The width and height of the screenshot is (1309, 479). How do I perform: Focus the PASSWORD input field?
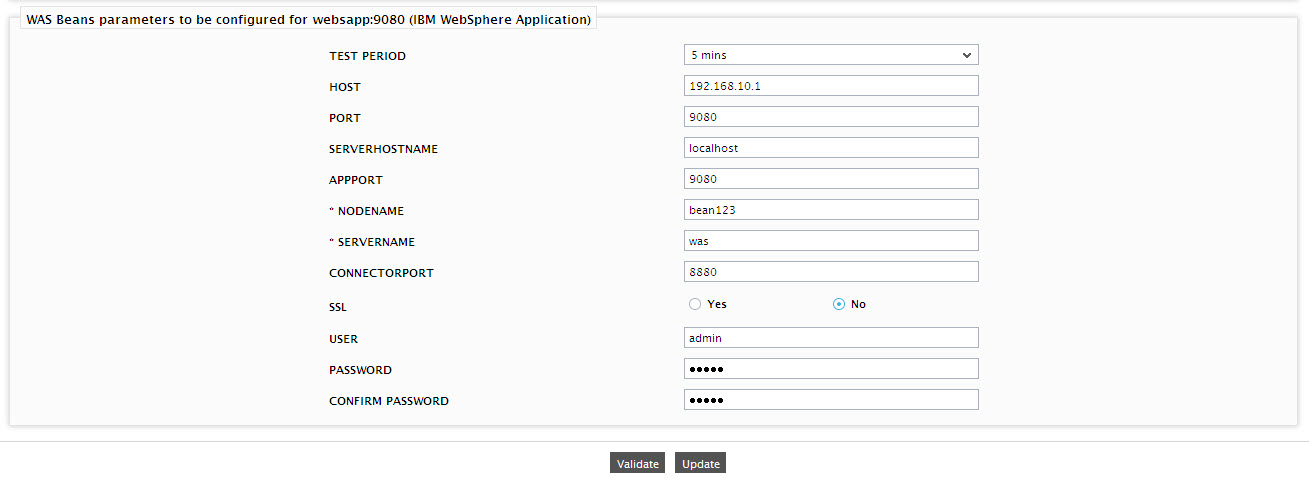(x=831, y=369)
